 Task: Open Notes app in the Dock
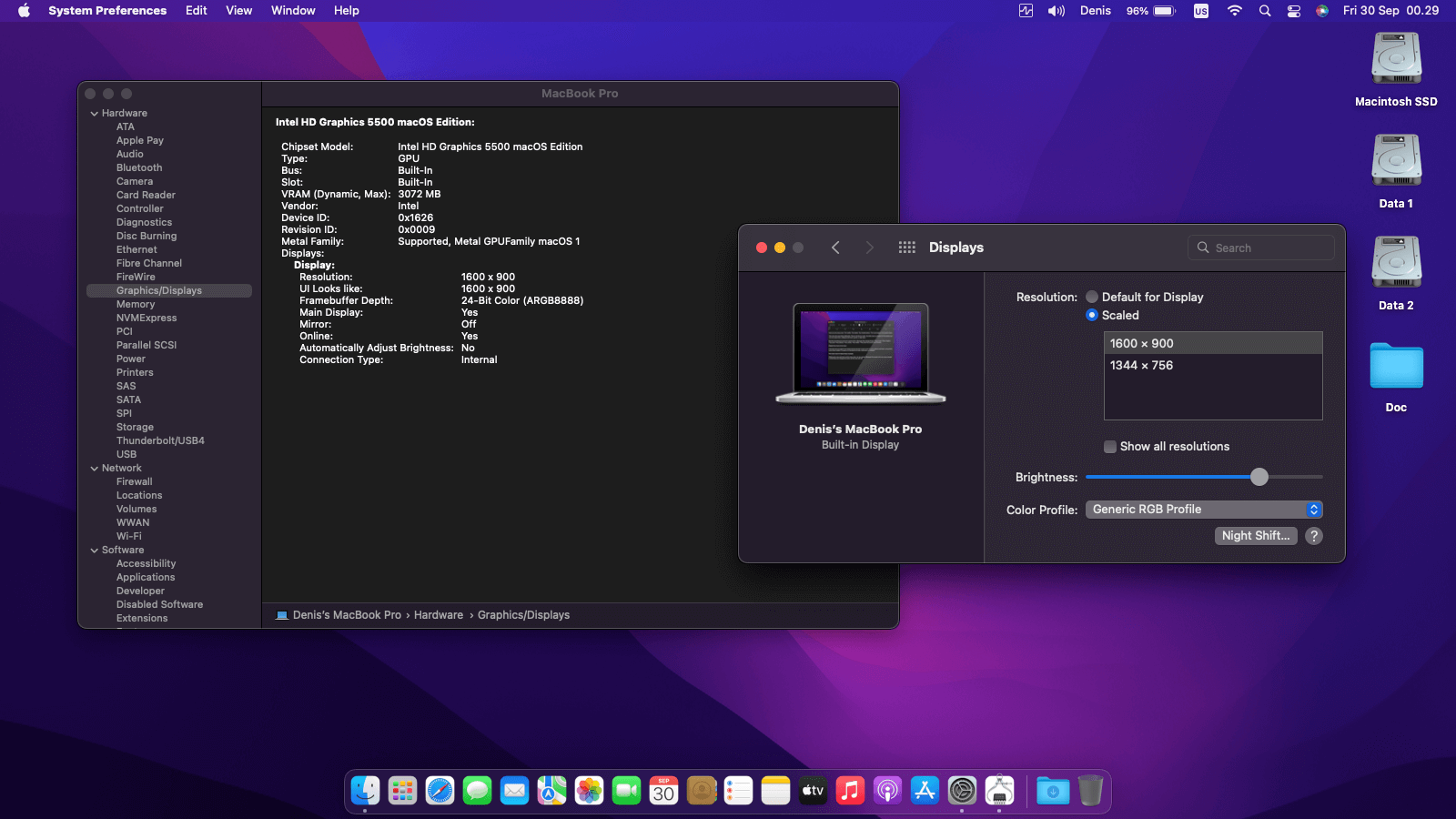tap(776, 791)
